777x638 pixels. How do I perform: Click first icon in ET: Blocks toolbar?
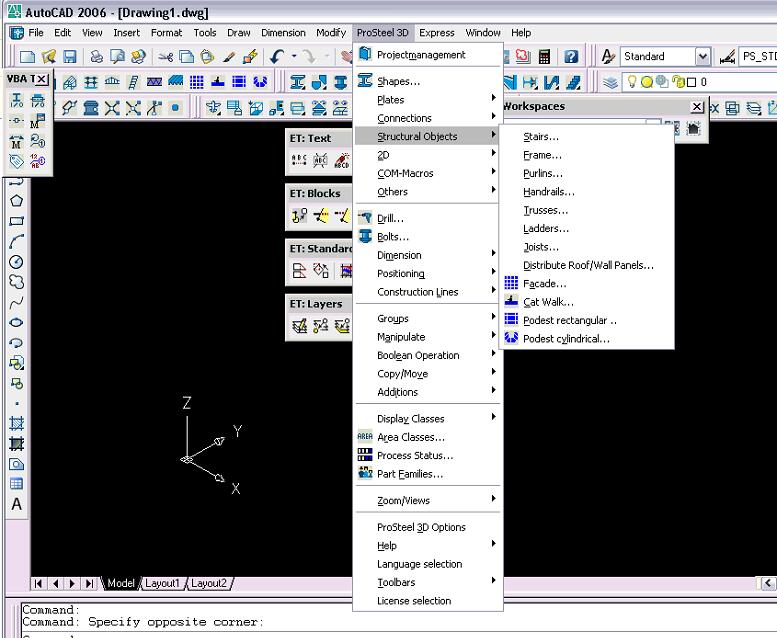click(299, 215)
